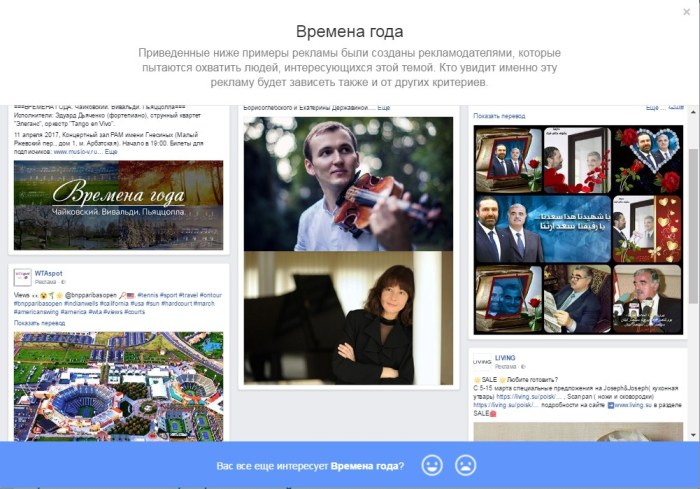700x489 pixels.
Task: Expand right column post text with Еще
Action: [653, 107]
